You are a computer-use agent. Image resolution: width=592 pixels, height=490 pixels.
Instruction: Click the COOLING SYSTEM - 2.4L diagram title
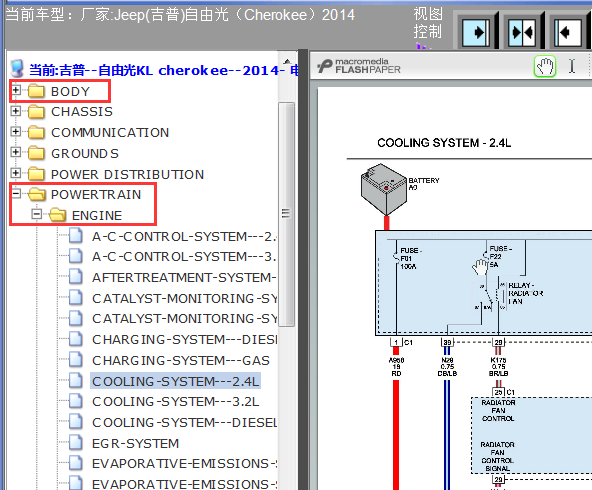coord(444,143)
